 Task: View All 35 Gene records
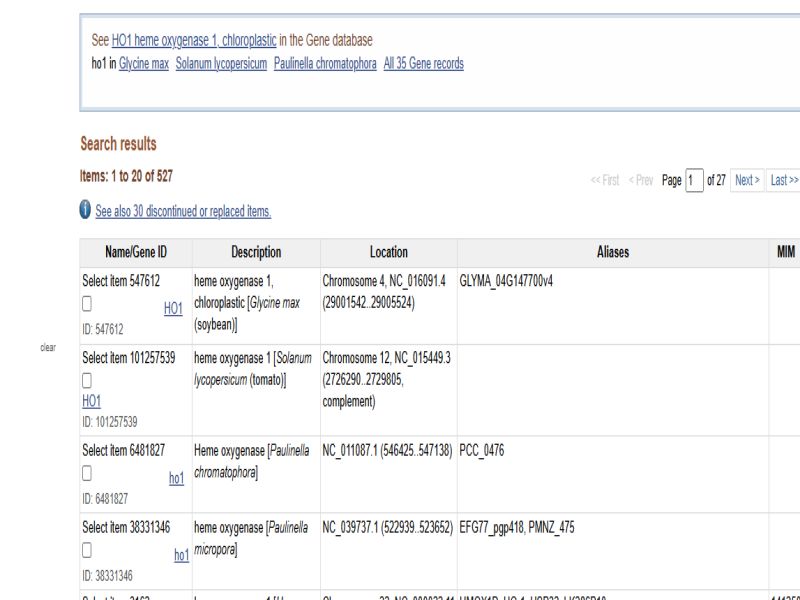pyautogui.click(x=423, y=63)
